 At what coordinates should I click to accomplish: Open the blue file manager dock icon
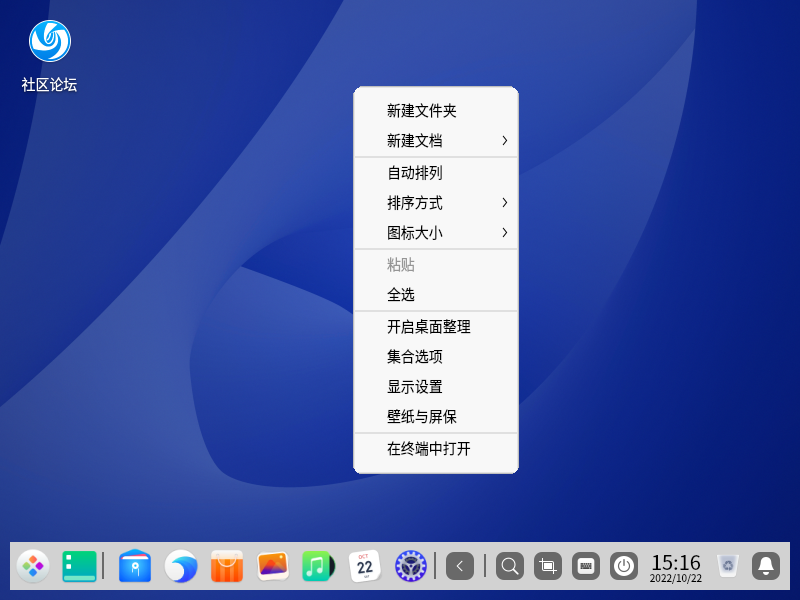click(135, 566)
